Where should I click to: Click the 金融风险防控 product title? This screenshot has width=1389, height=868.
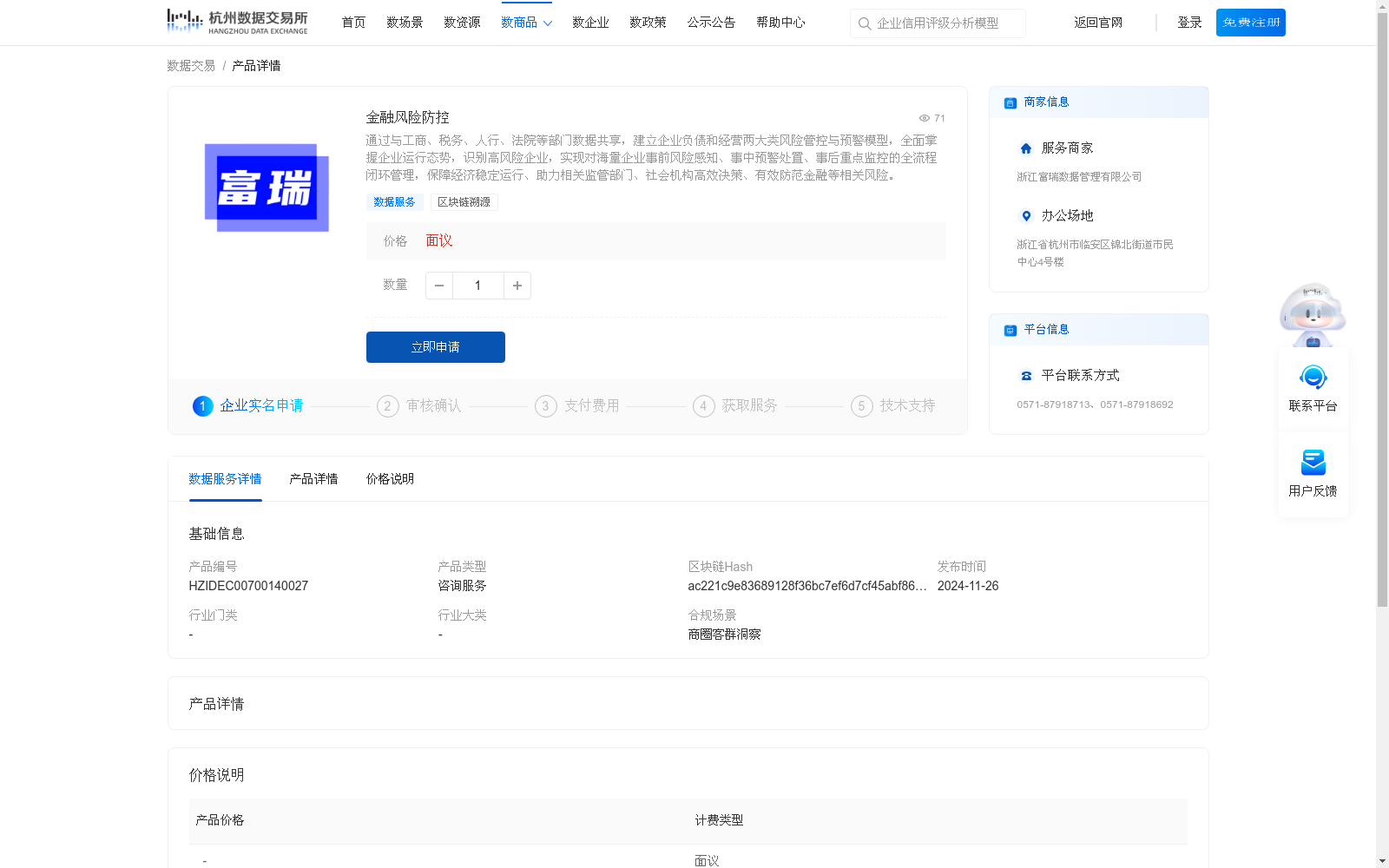407,117
